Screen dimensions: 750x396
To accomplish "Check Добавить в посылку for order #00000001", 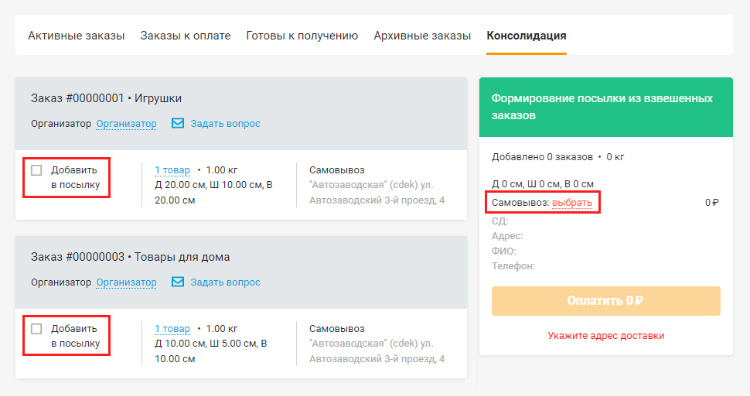I will tap(36, 170).
